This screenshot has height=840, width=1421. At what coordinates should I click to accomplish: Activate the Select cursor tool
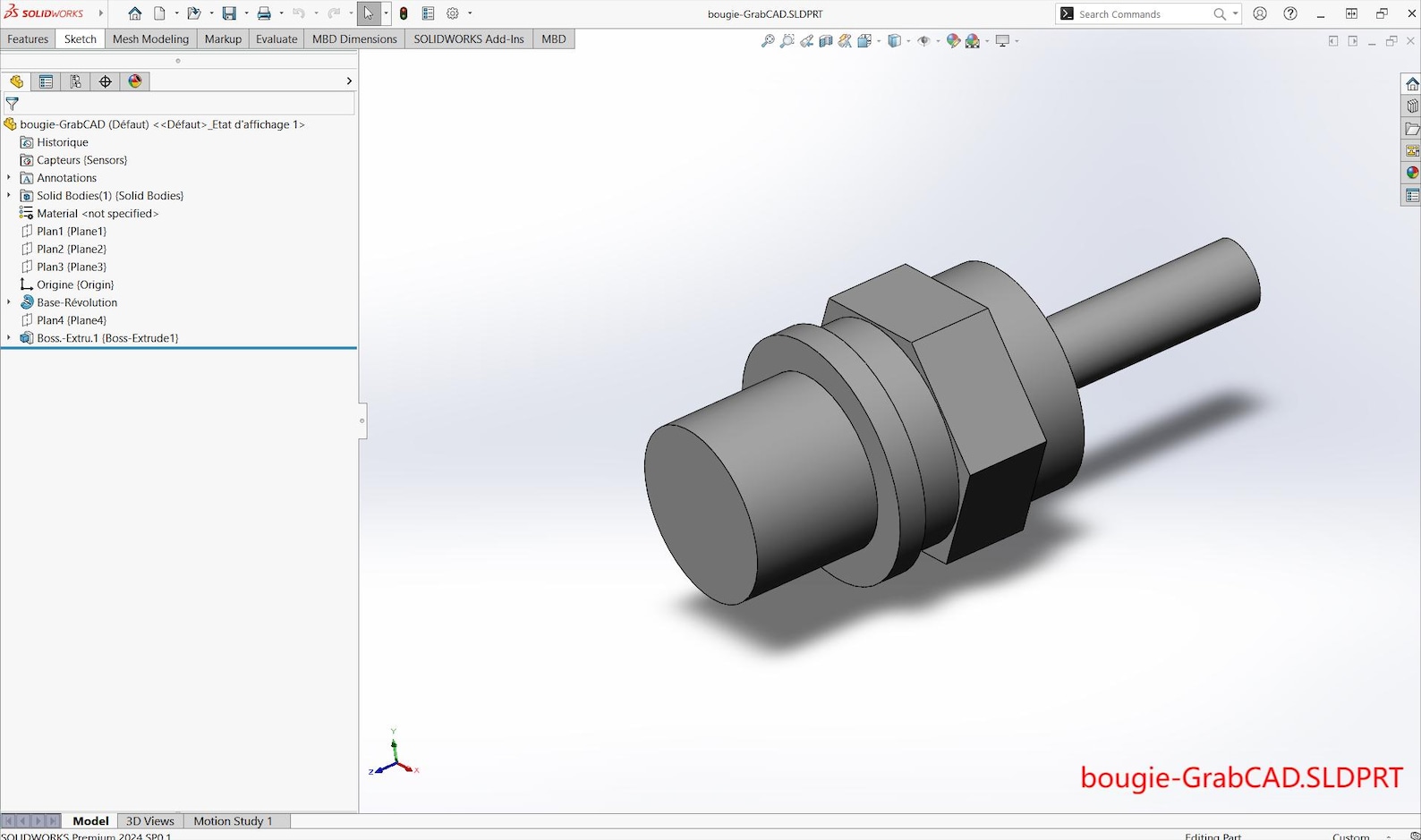pyautogui.click(x=369, y=13)
